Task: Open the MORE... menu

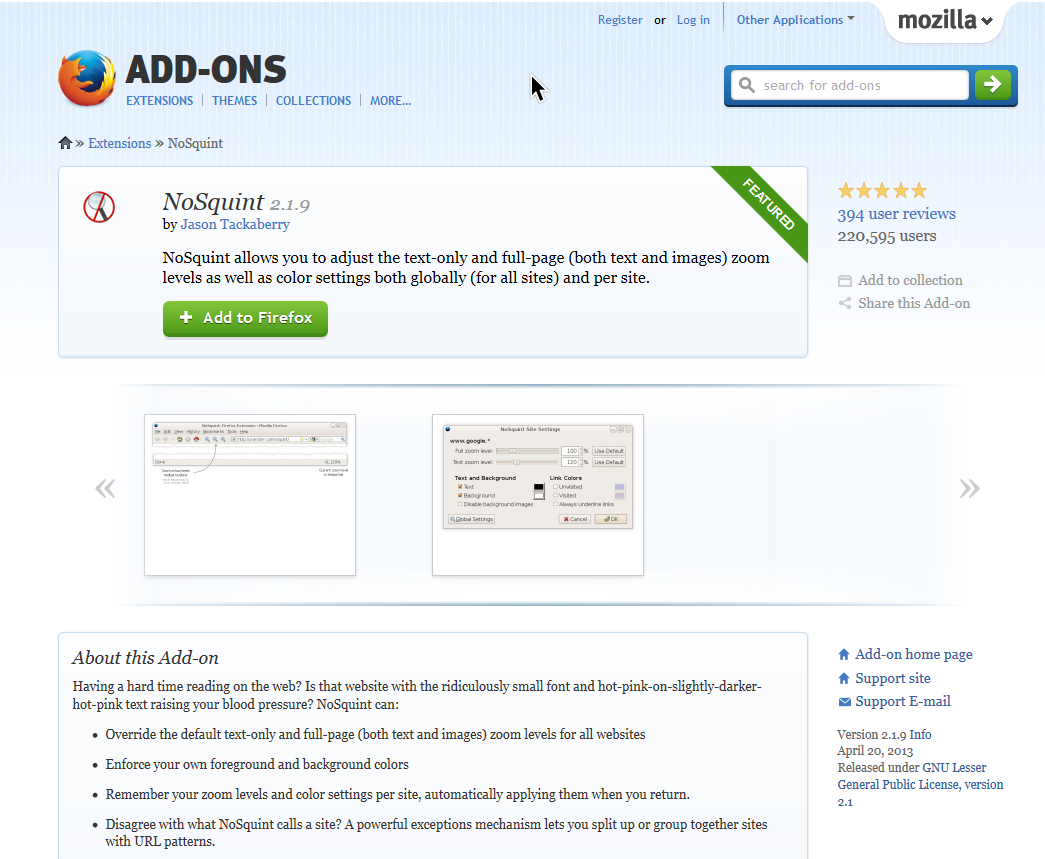Action: pyautogui.click(x=391, y=101)
